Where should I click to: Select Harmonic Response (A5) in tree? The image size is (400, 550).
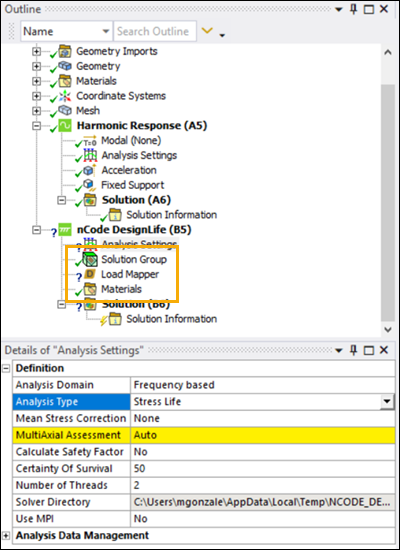tap(142, 126)
